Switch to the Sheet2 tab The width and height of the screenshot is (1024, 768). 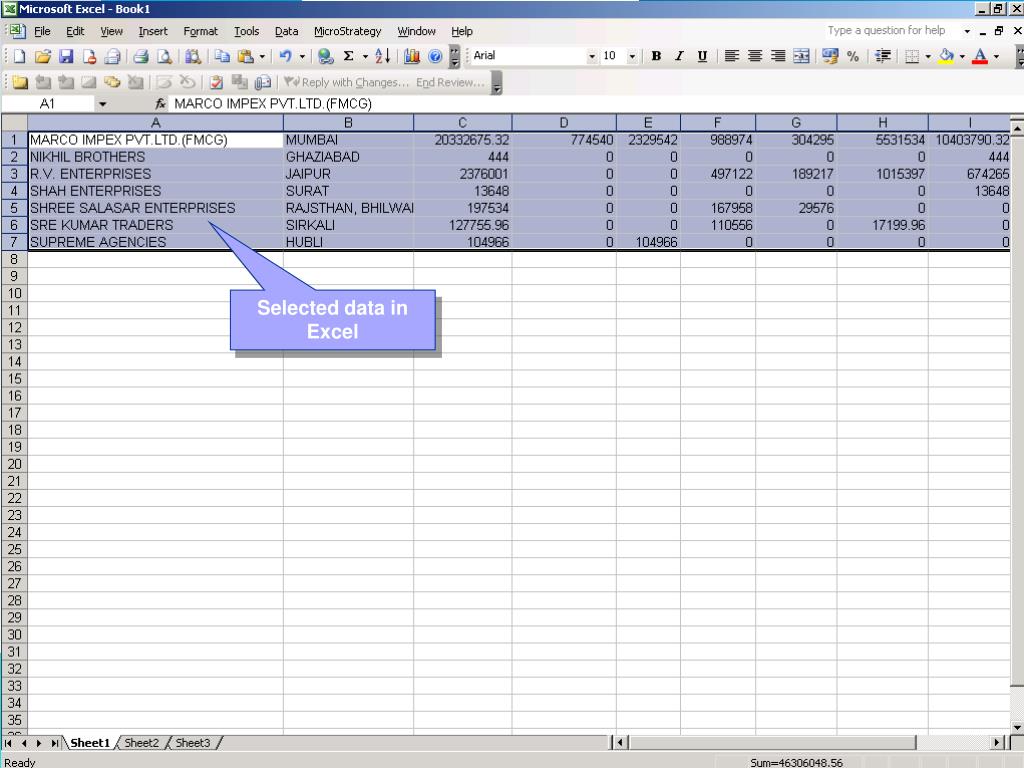(141, 743)
